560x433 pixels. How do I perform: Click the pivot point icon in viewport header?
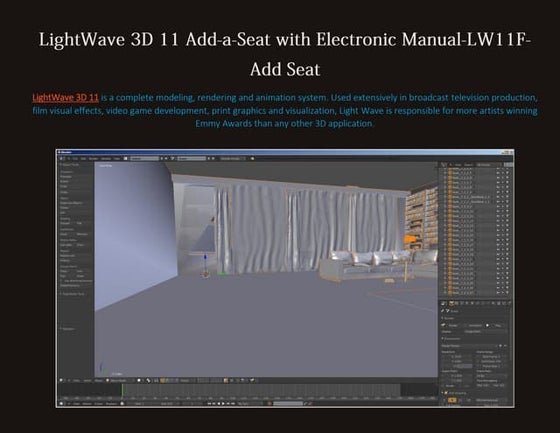click(149, 380)
